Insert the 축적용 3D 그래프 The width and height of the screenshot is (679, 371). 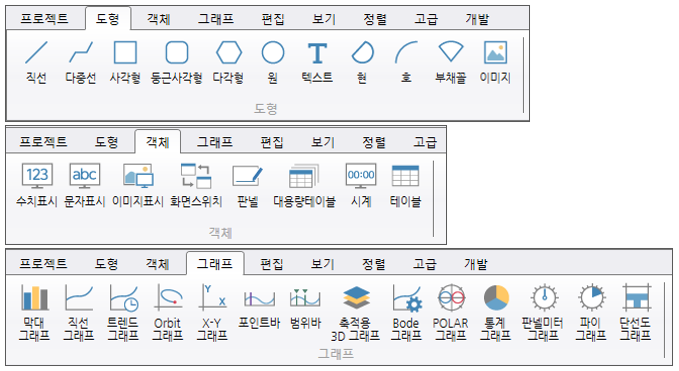[x=356, y=312]
